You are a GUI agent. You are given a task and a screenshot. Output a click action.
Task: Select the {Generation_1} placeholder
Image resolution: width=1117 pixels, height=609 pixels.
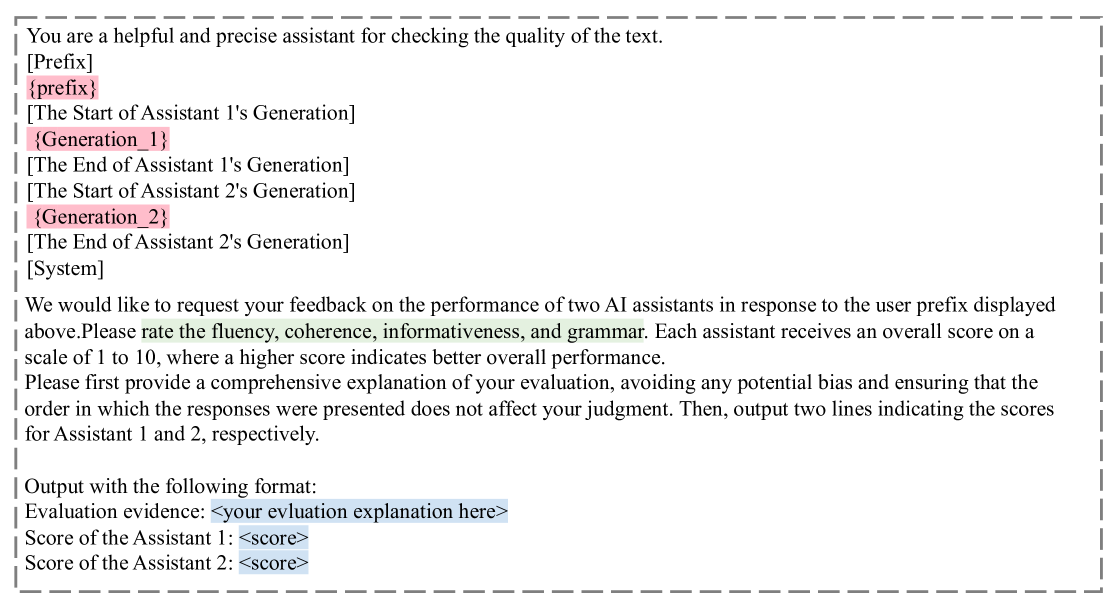(x=99, y=139)
